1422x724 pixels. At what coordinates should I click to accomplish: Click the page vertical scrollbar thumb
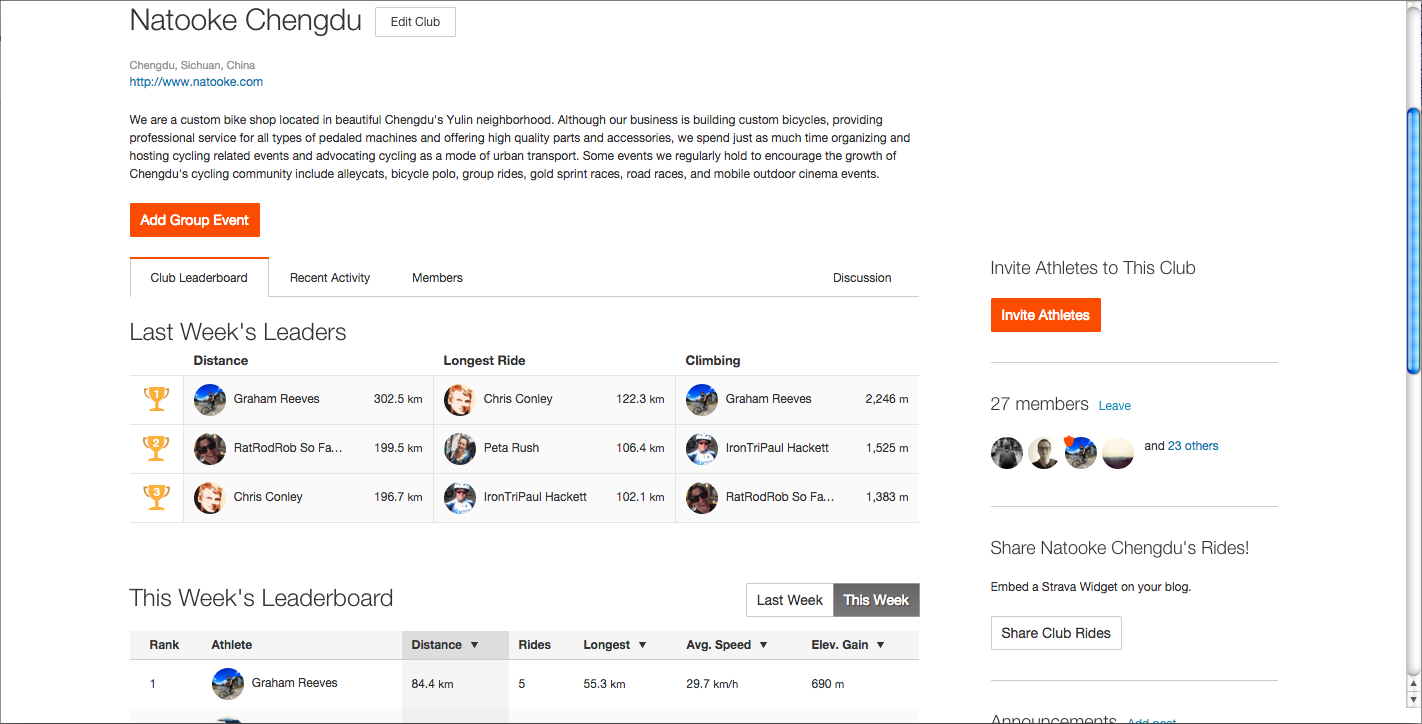1413,240
